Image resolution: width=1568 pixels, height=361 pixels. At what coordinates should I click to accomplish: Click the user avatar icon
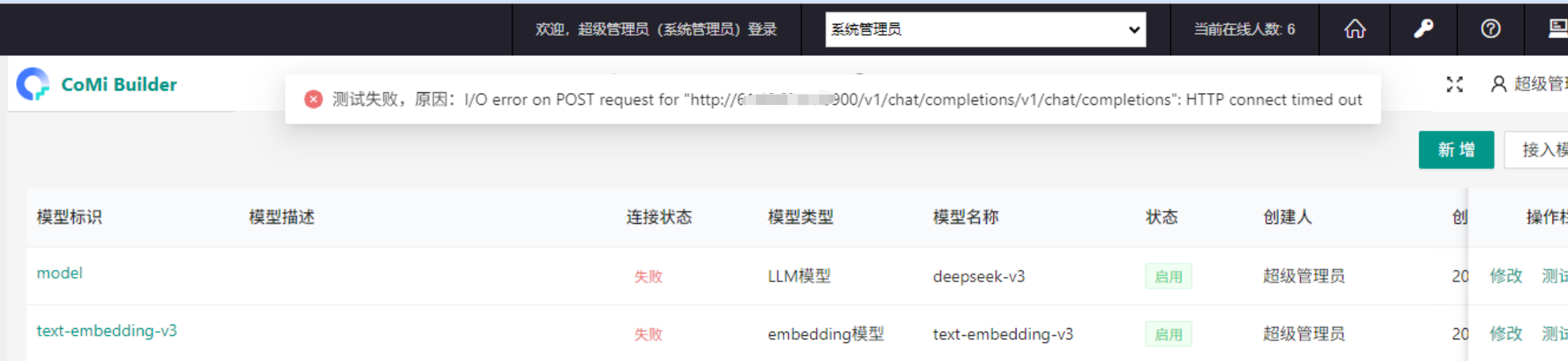(1499, 84)
